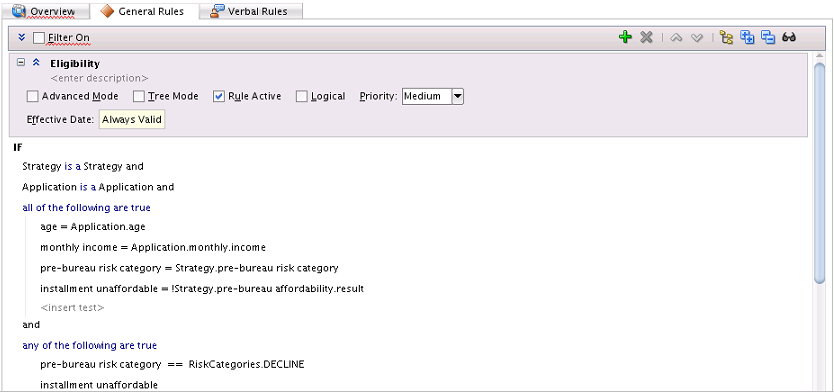Click the IF keyword
This screenshot has width=834, height=392.
pos(18,147)
